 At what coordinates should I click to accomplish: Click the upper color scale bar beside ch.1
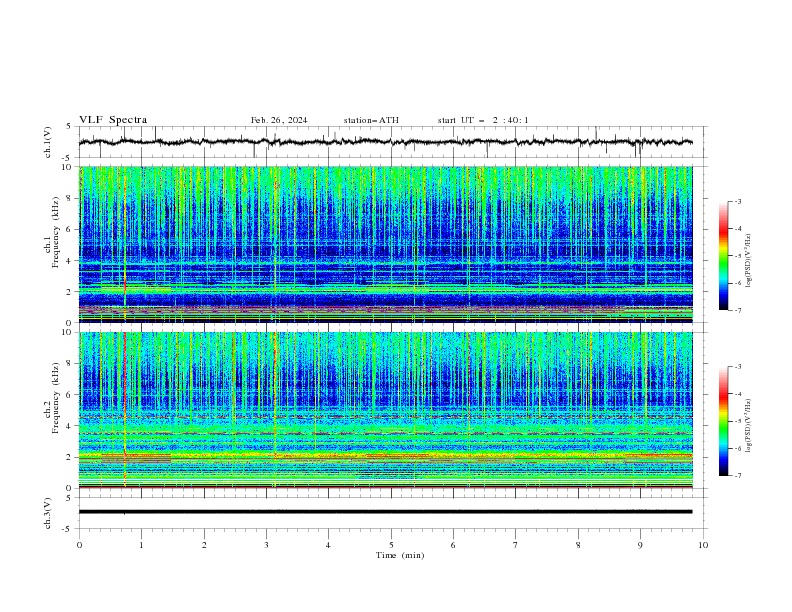click(723, 256)
